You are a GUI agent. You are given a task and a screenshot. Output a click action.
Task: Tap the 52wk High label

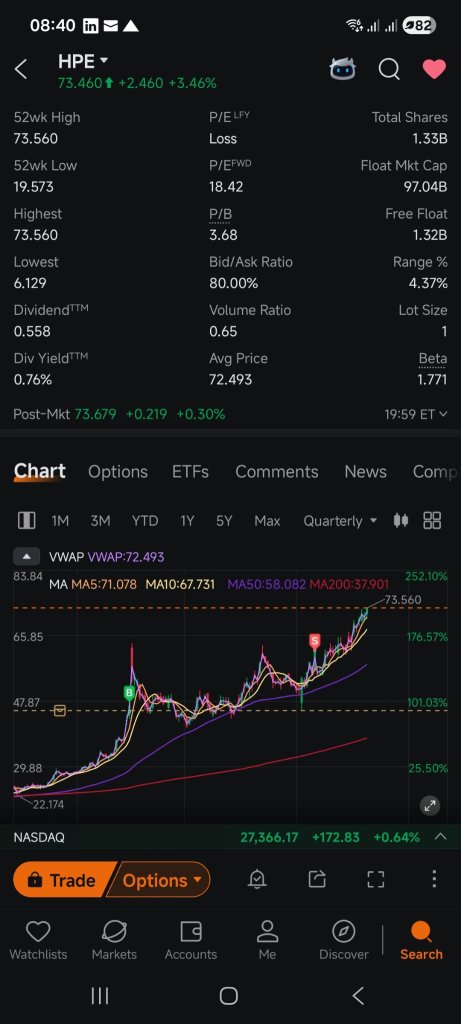(47, 118)
